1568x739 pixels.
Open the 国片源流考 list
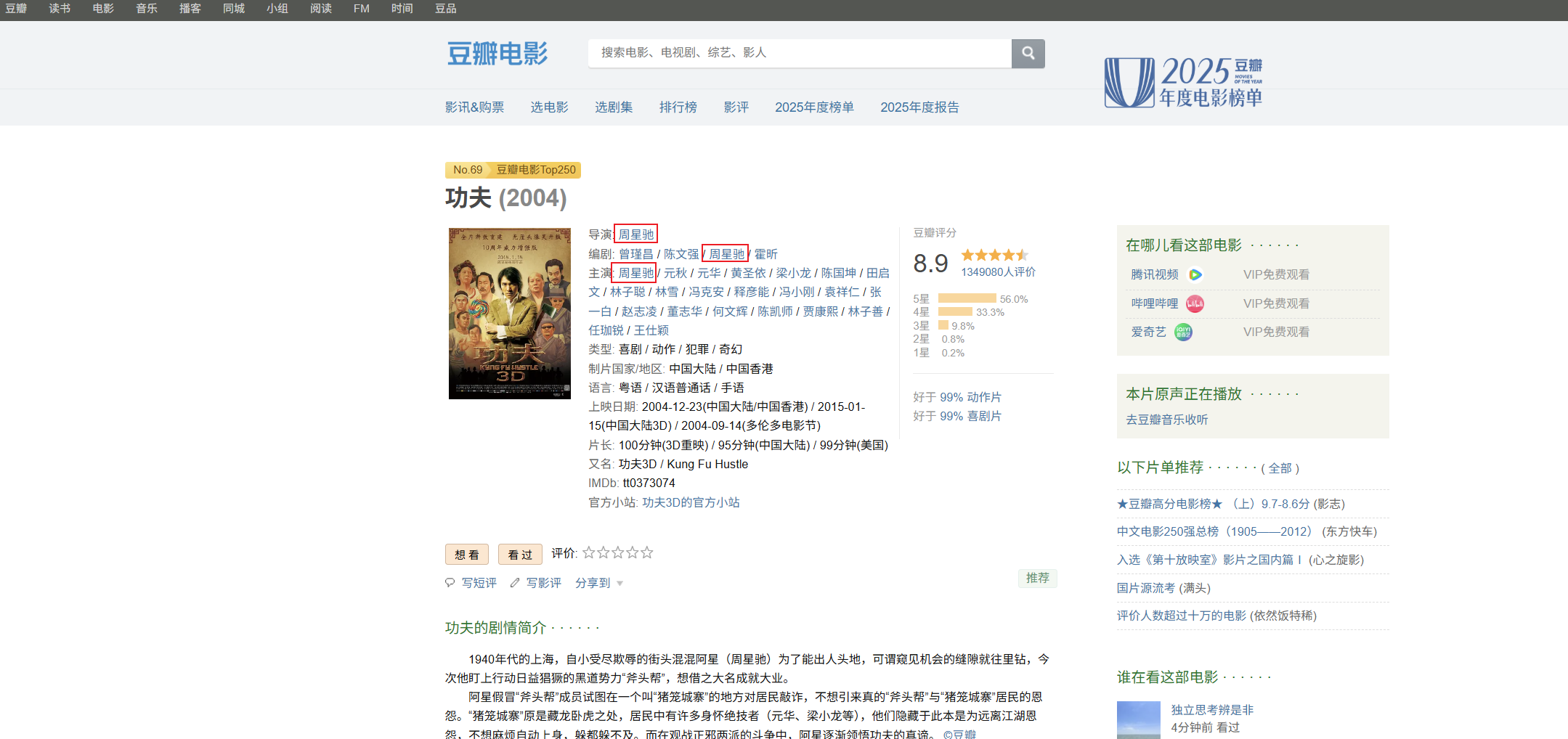pos(1146,588)
